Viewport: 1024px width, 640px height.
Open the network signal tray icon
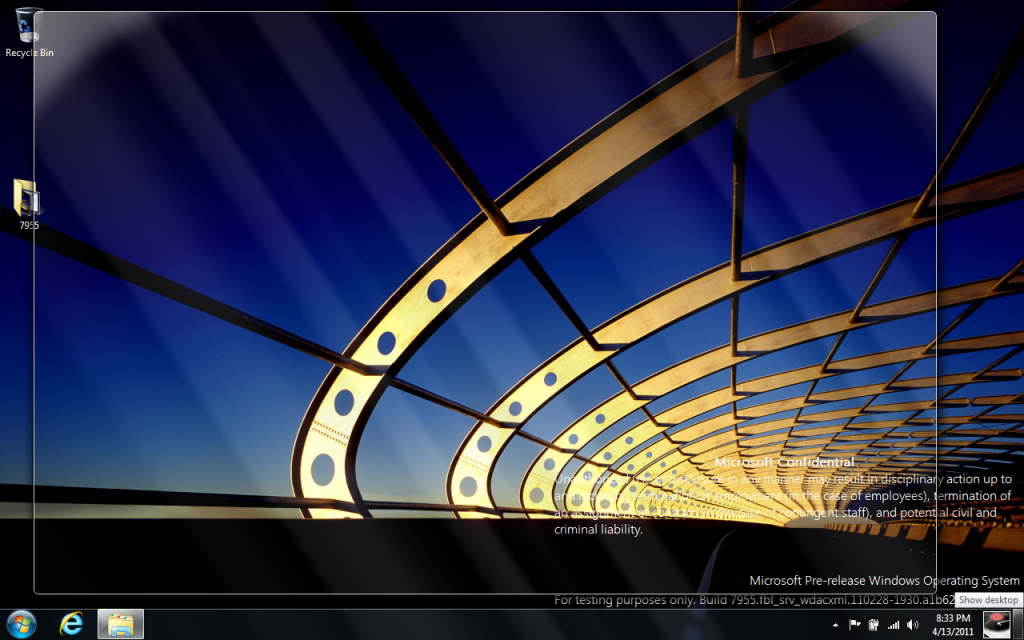click(x=893, y=626)
